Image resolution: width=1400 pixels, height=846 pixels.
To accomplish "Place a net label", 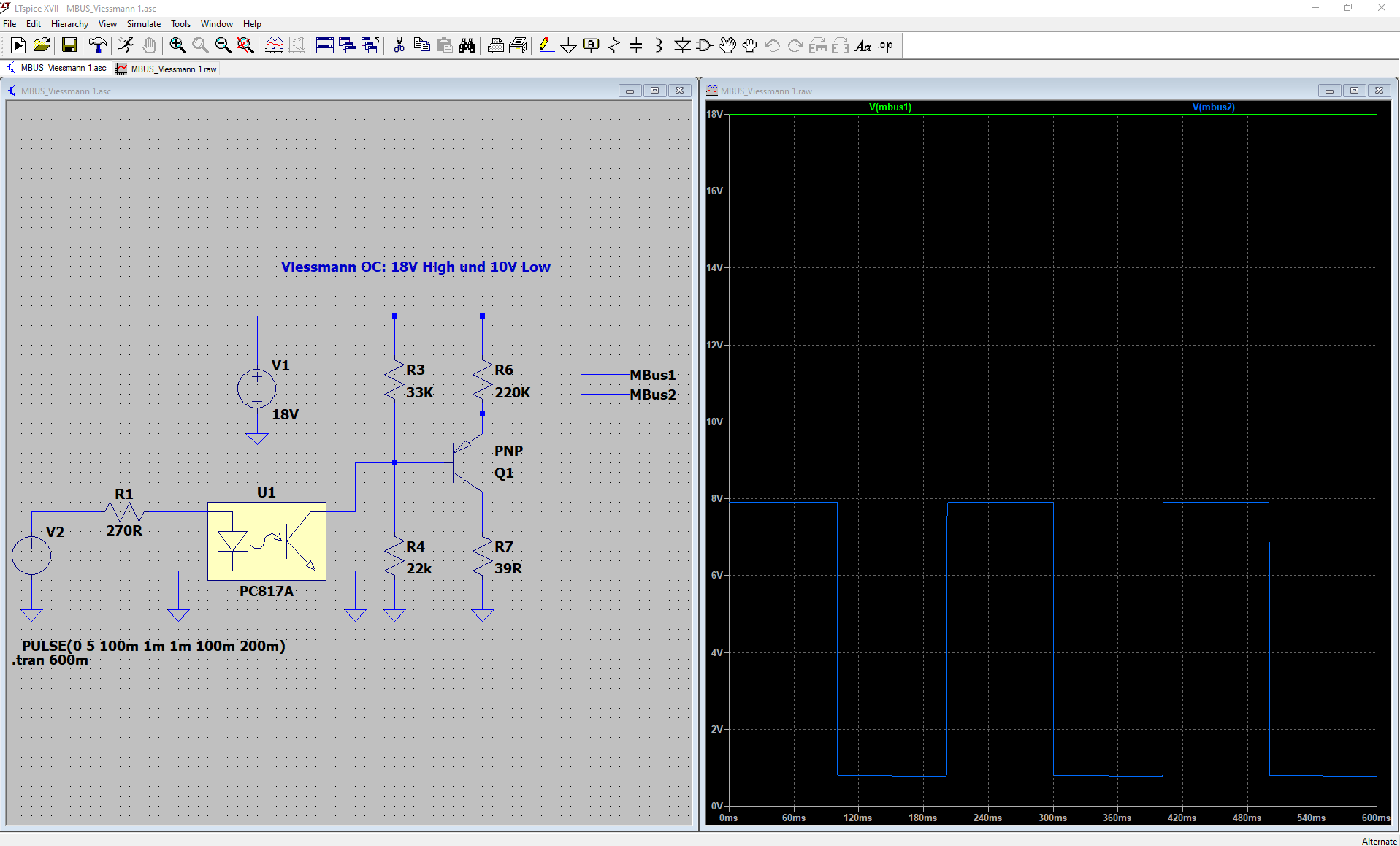I will (591, 45).
